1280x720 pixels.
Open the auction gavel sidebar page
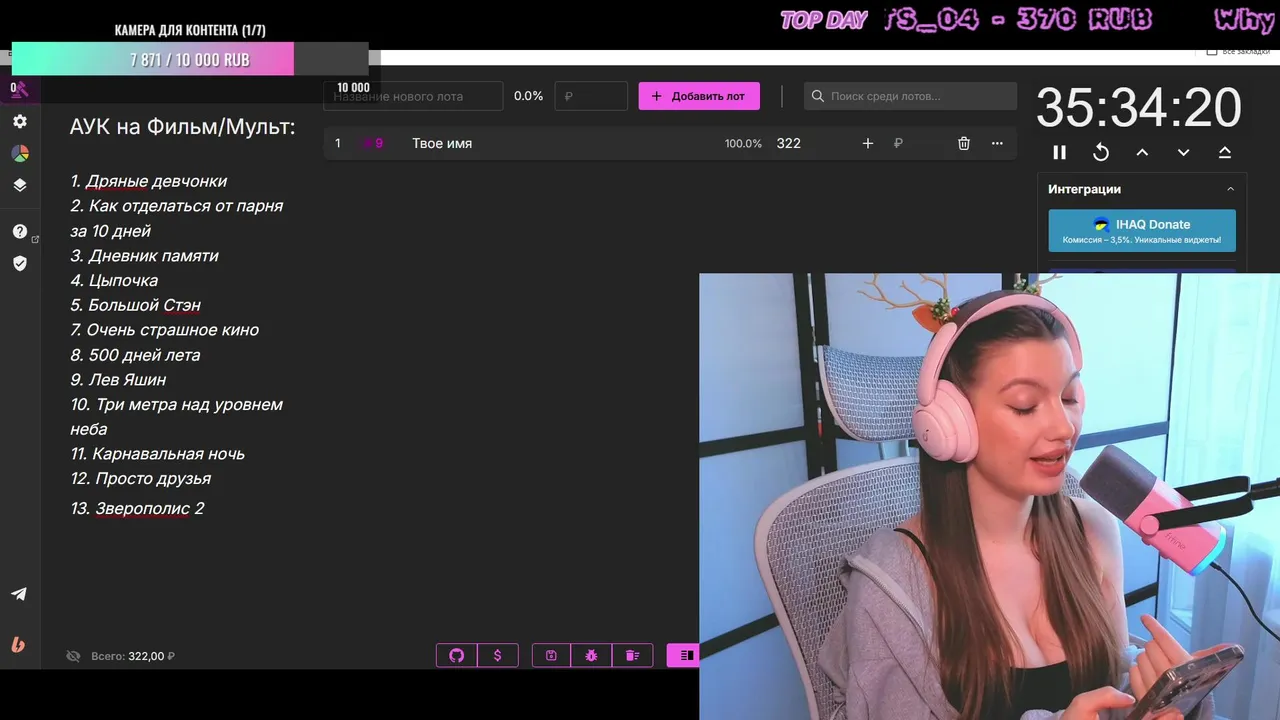point(20,89)
